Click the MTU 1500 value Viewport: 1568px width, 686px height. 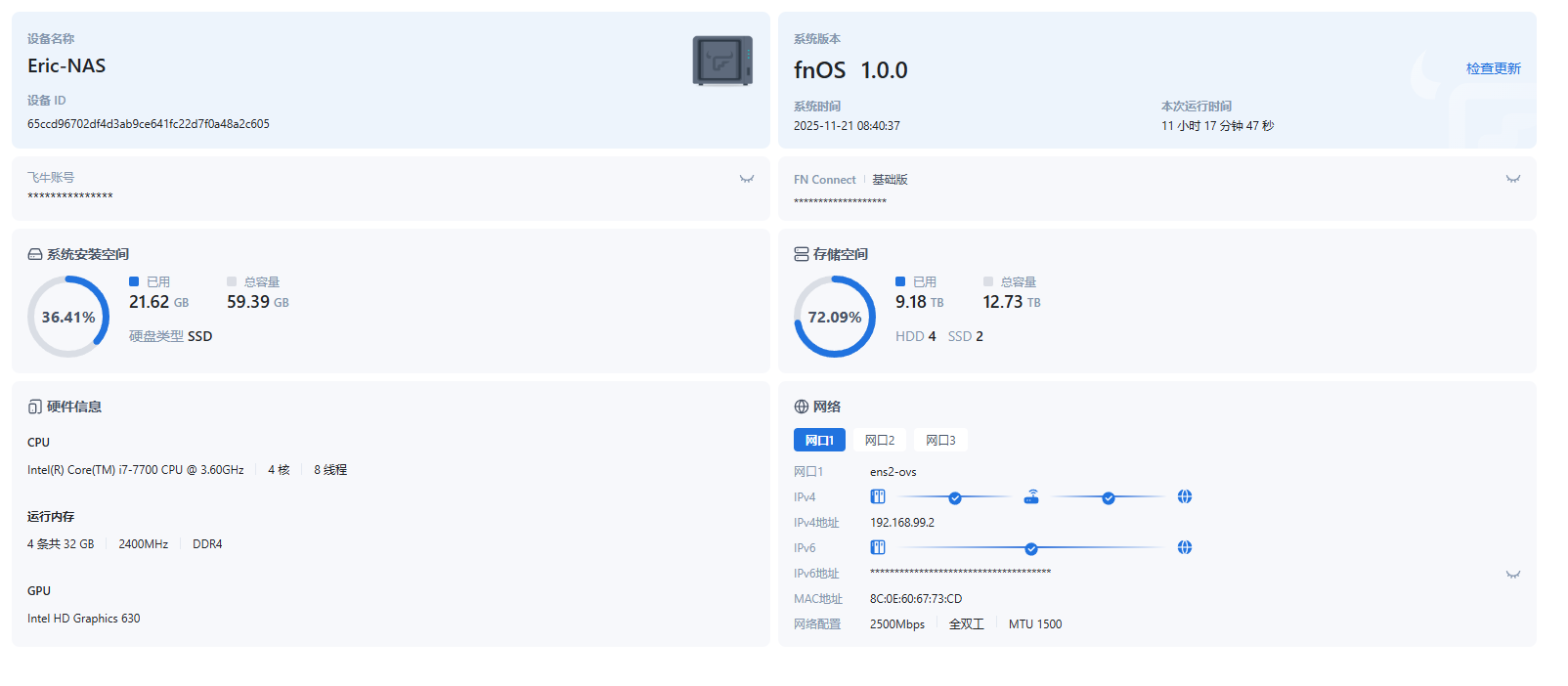point(1035,624)
